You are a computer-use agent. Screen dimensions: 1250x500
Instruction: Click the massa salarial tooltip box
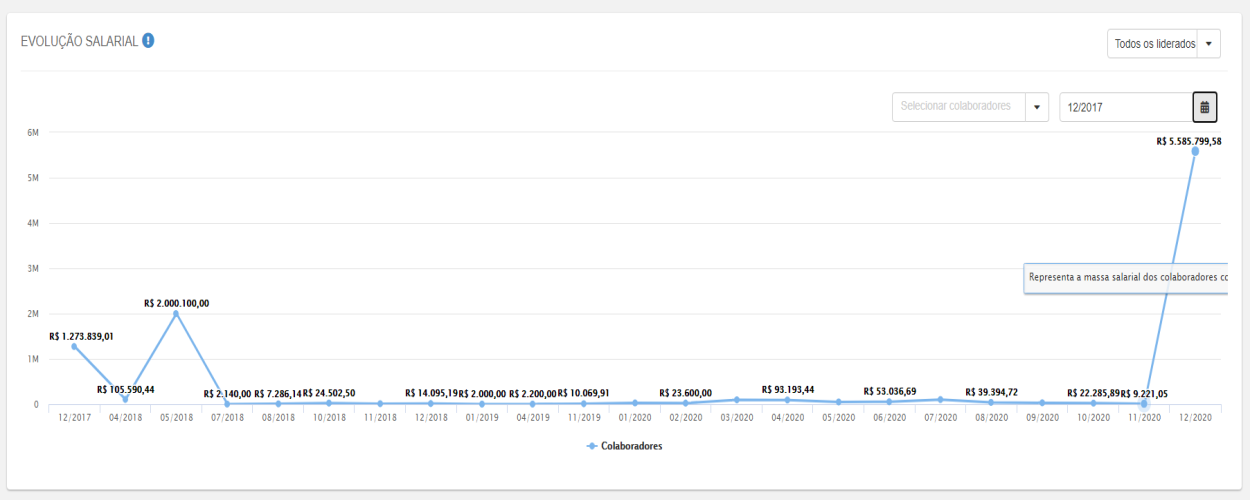click(x=1125, y=277)
